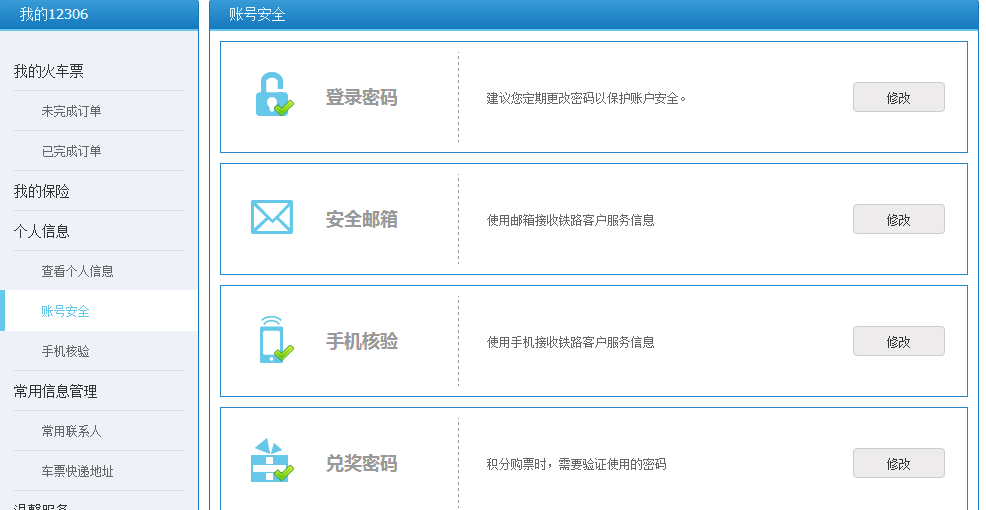Open 车票快递地址 delivery addresses

click(x=77, y=471)
